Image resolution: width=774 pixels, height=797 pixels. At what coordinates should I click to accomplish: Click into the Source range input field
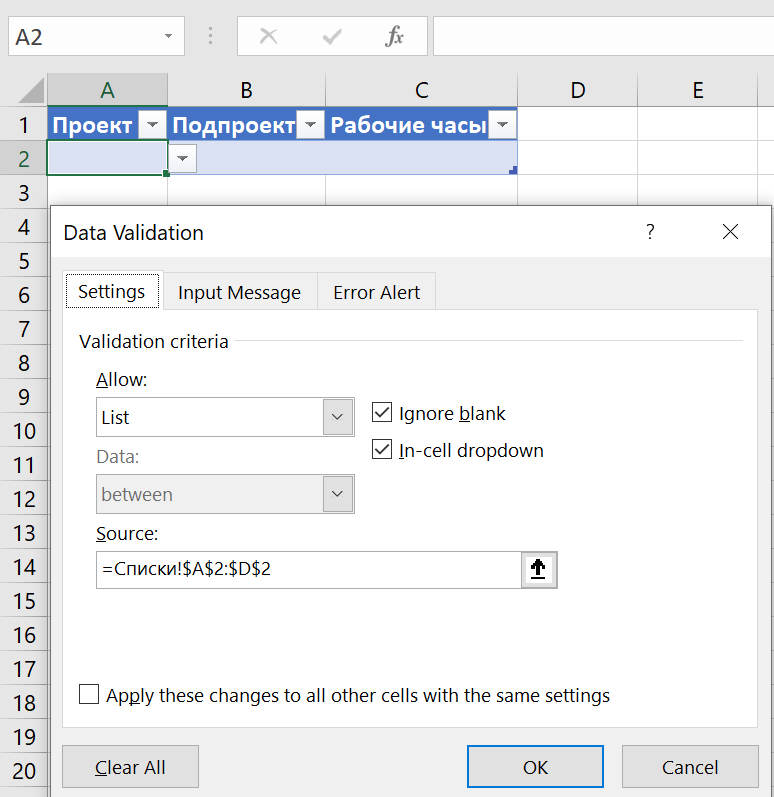(309, 569)
